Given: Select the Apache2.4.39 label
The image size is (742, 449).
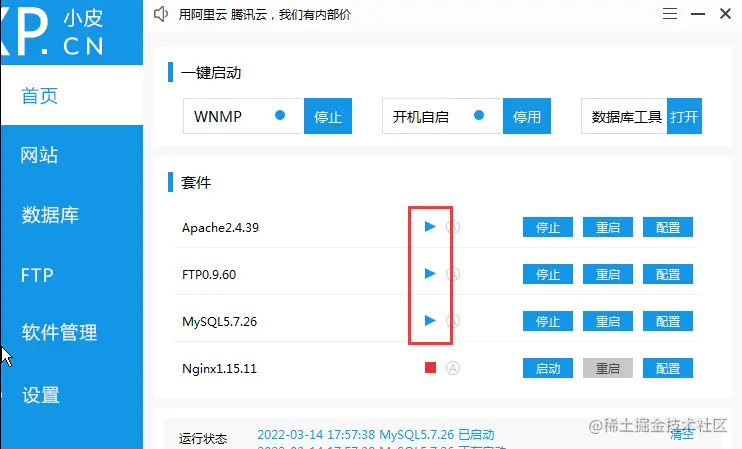Looking at the screenshot, I should [221, 228].
